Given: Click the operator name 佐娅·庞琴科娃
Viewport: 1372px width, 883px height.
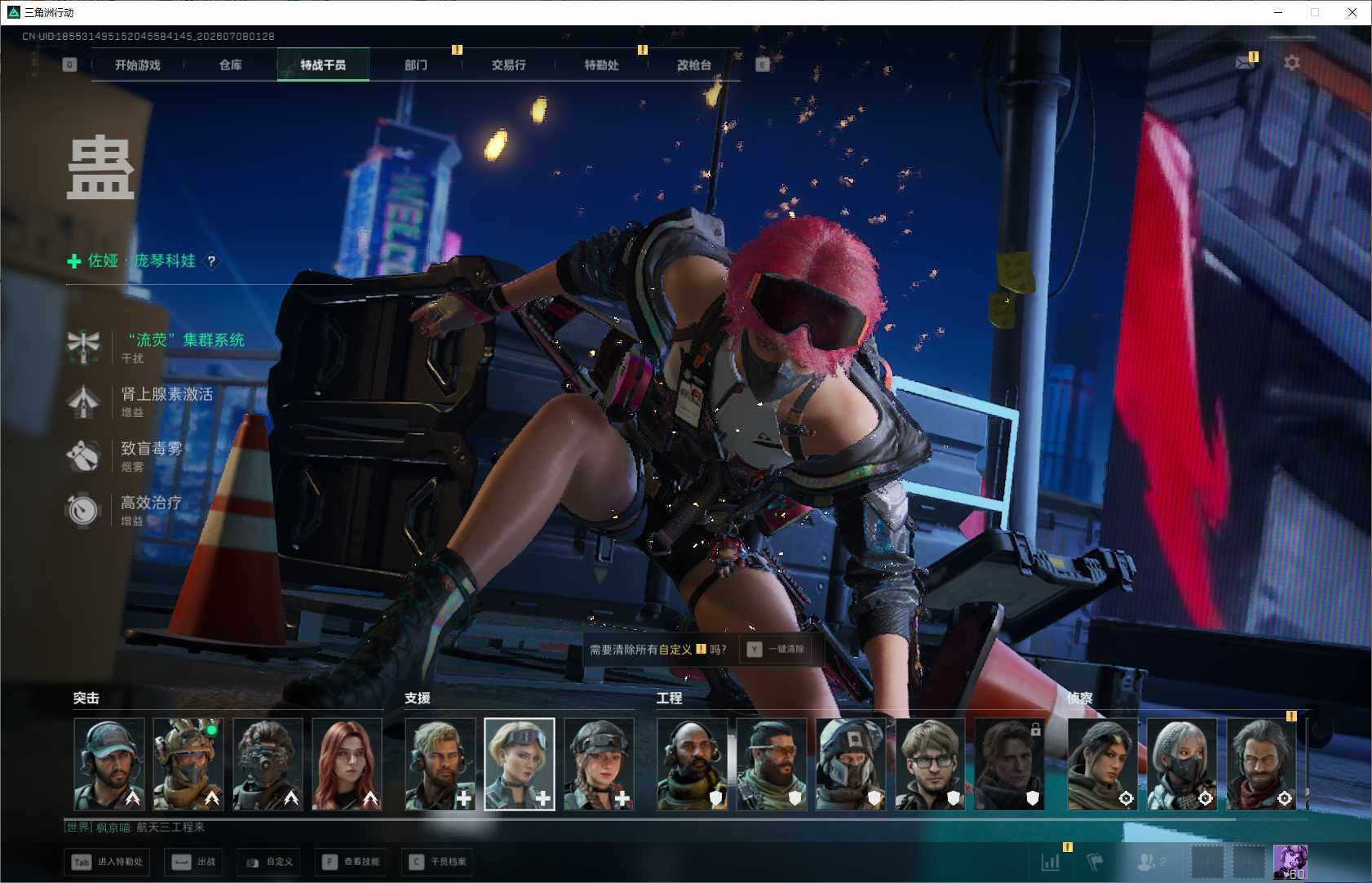Looking at the screenshot, I should pyautogui.click(x=142, y=261).
